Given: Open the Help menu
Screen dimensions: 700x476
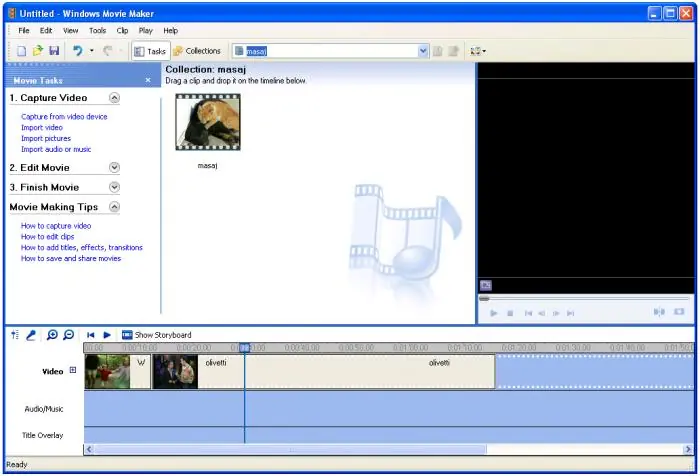Looking at the screenshot, I should point(171,30).
